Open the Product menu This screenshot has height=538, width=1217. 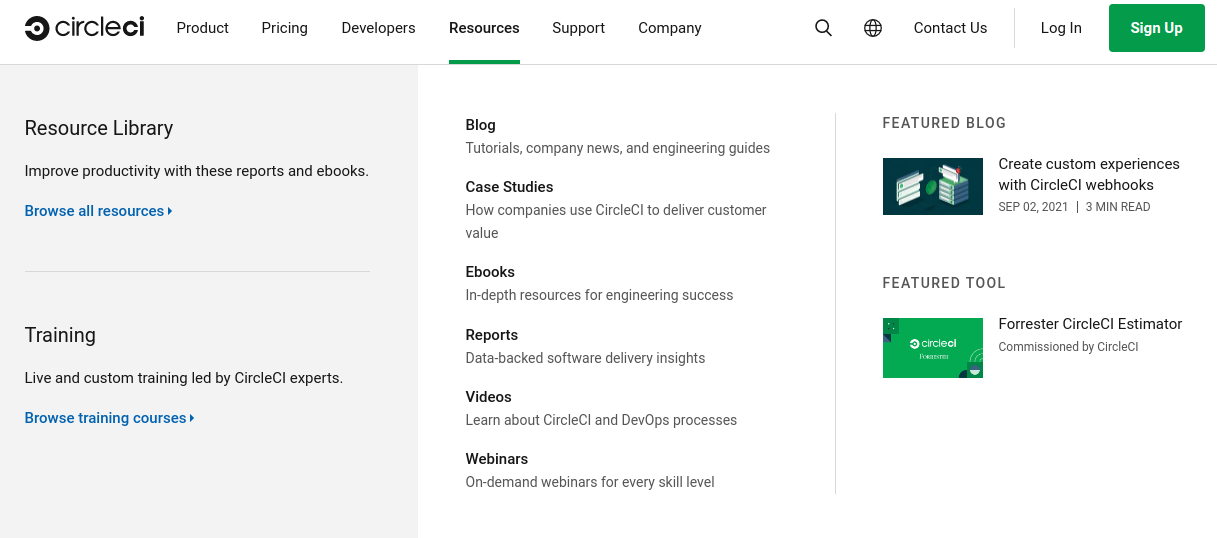click(203, 28)
